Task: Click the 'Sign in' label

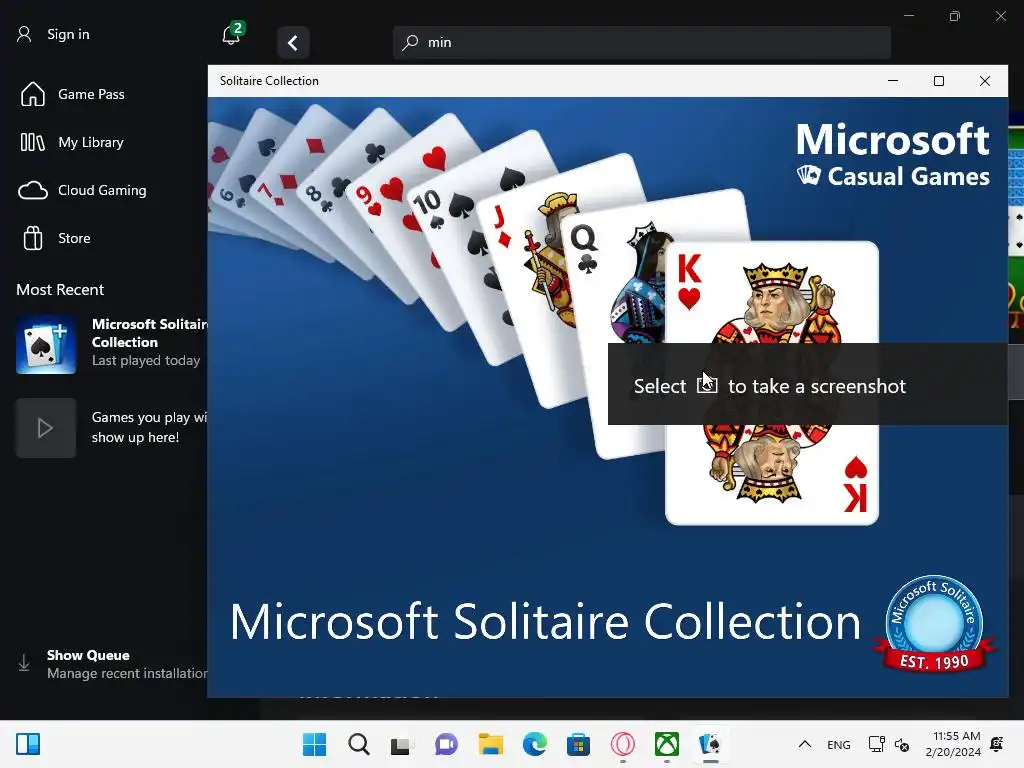Action: coord(69,34)
